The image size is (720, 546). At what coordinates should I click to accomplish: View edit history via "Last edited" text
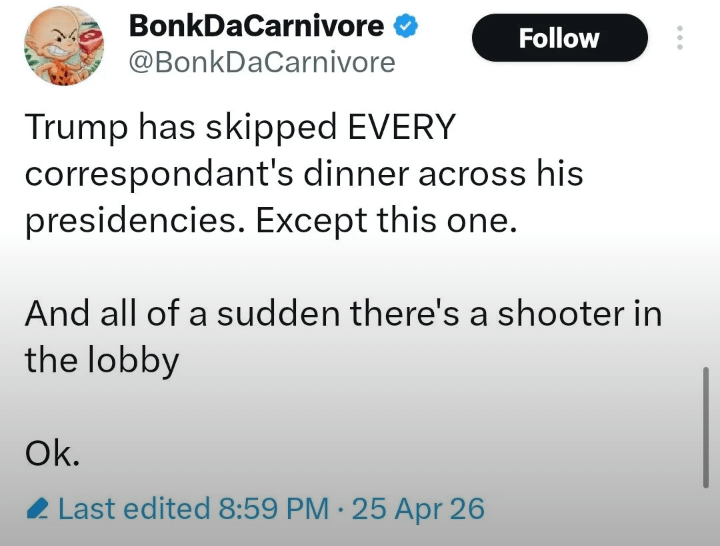pos(134,509)
